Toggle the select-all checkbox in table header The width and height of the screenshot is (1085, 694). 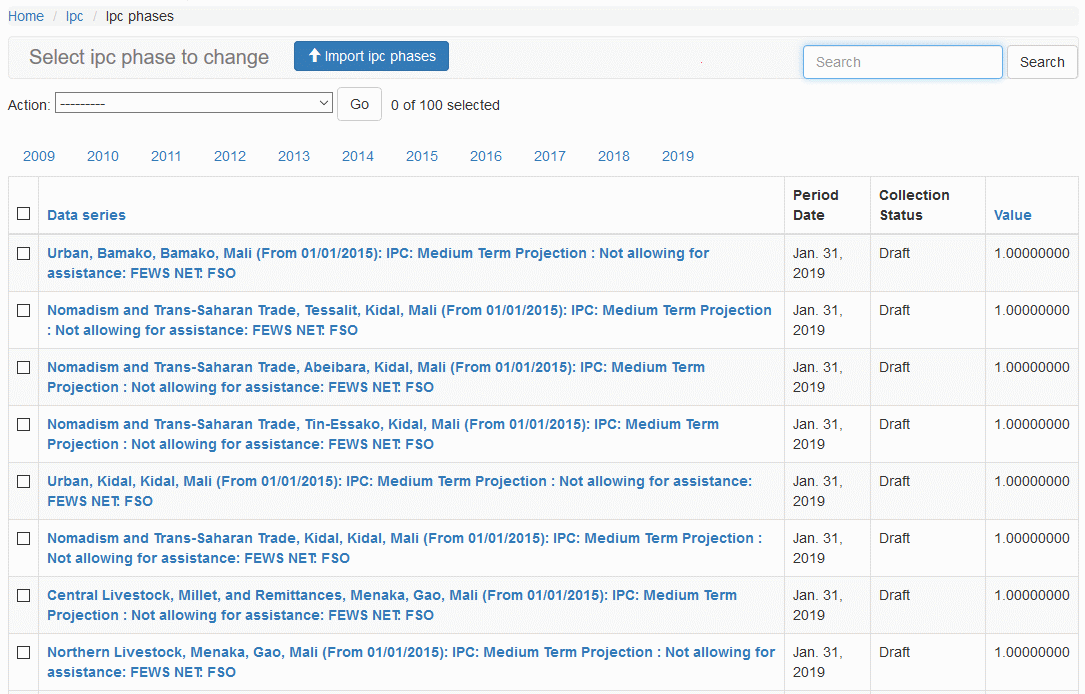pyautogui.click(x=24, y=214)
